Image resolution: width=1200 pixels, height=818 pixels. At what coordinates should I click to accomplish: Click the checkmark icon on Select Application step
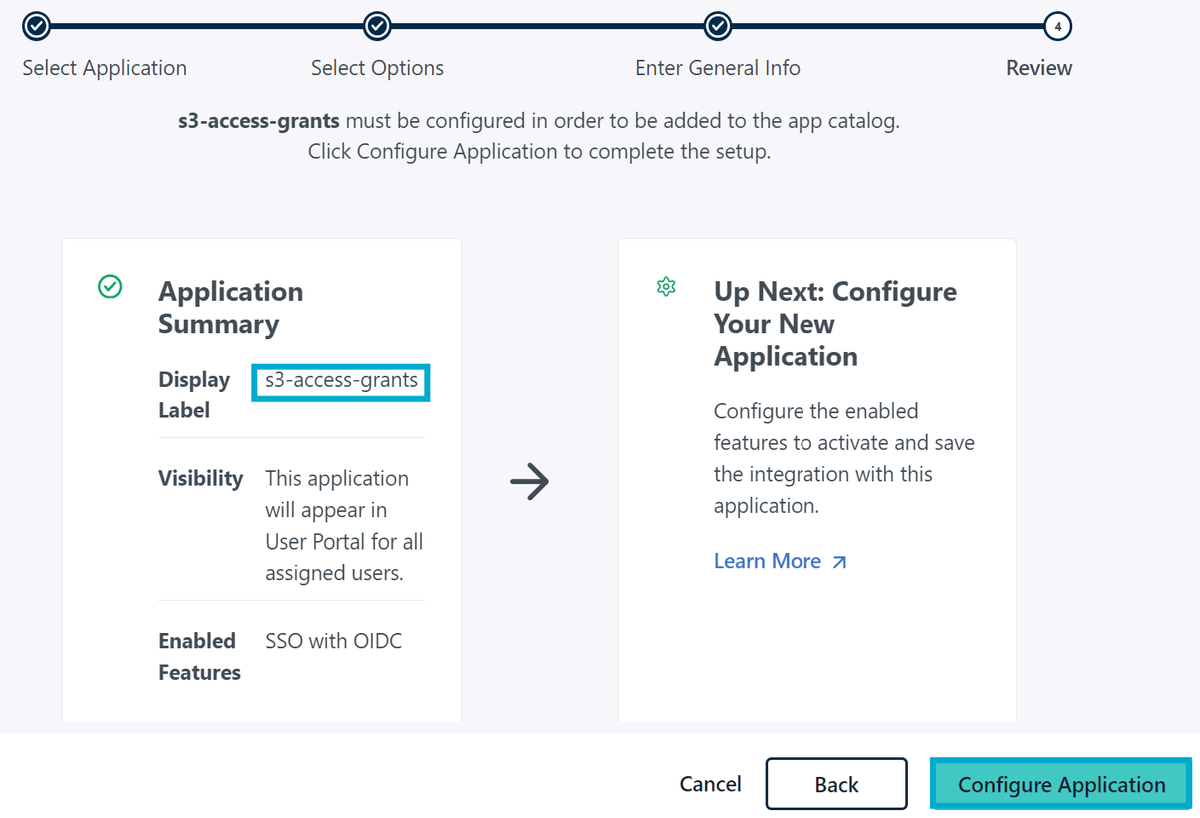[x=36, y=26]
